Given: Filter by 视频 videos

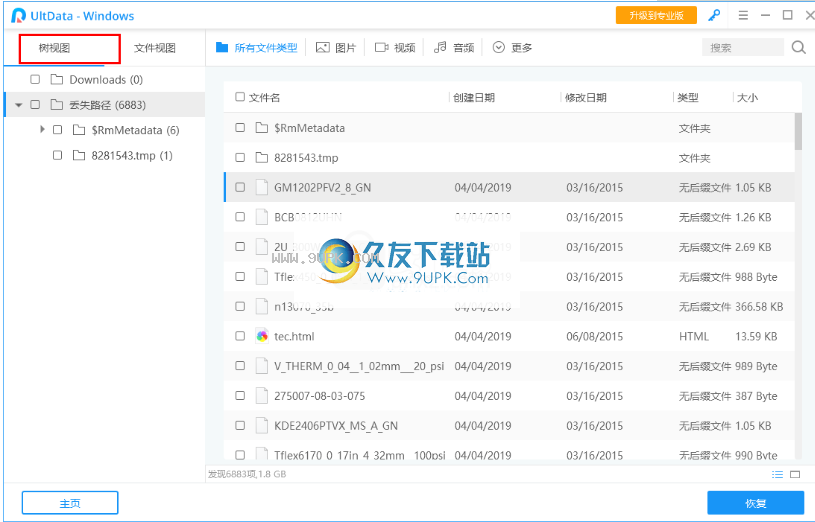Looking at the screenshot, I should 395,48.
